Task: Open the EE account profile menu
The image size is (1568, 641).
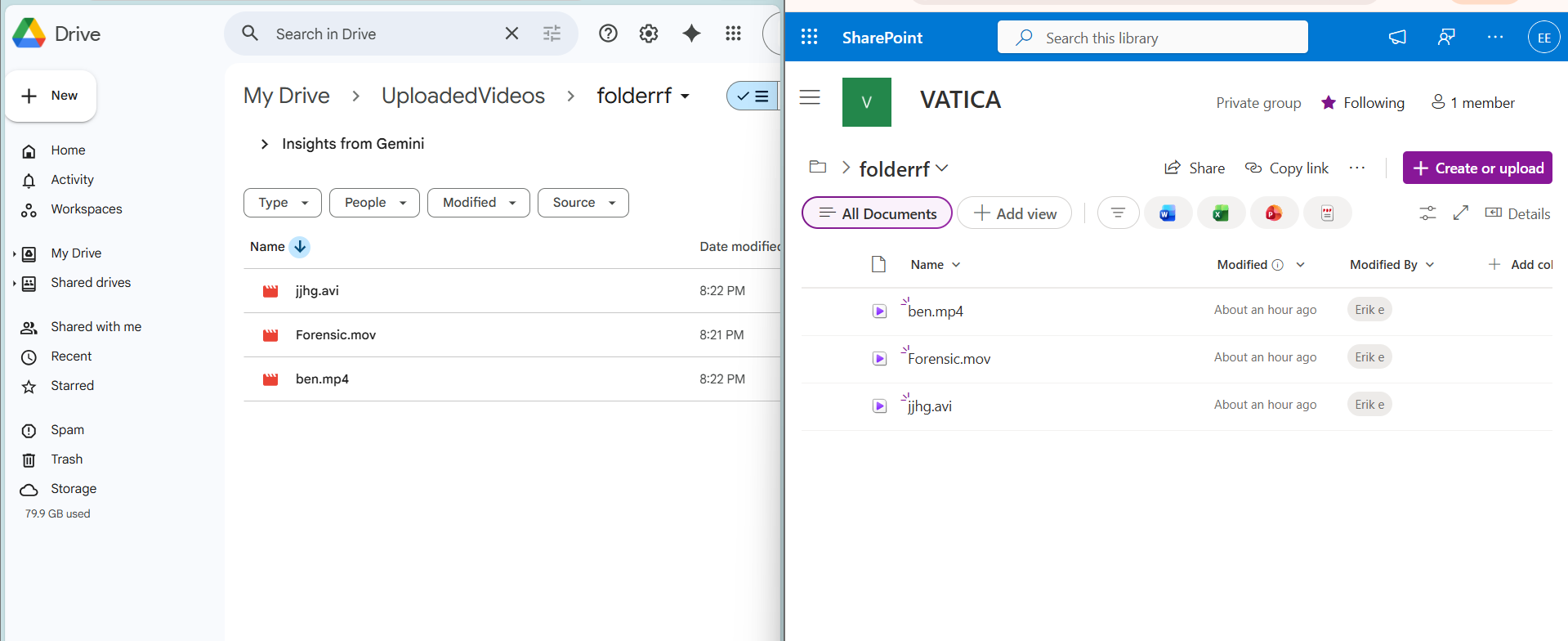Action: click(x=1543, y=37)
